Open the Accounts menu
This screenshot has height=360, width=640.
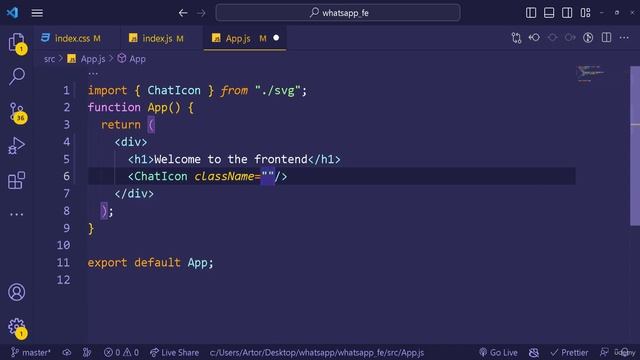[x=17, y=292]
